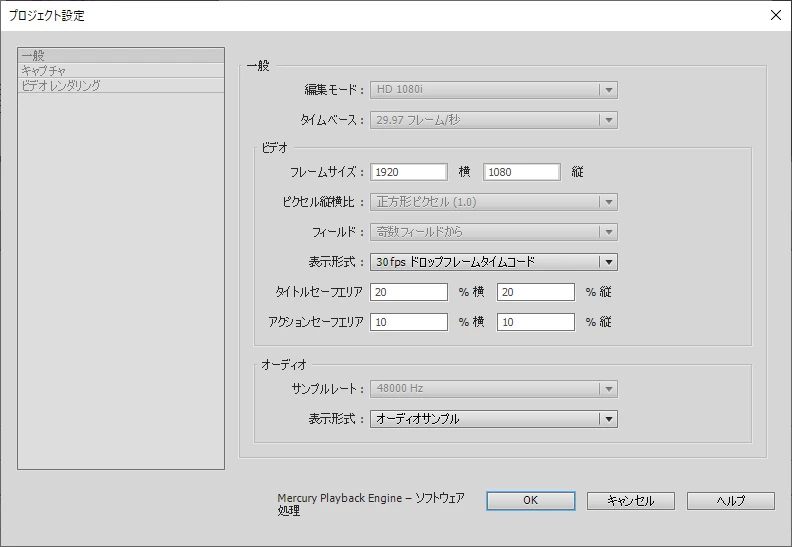Click the アクションセーフエリア label
The image size is (792, 547).
tap(316, 322)
